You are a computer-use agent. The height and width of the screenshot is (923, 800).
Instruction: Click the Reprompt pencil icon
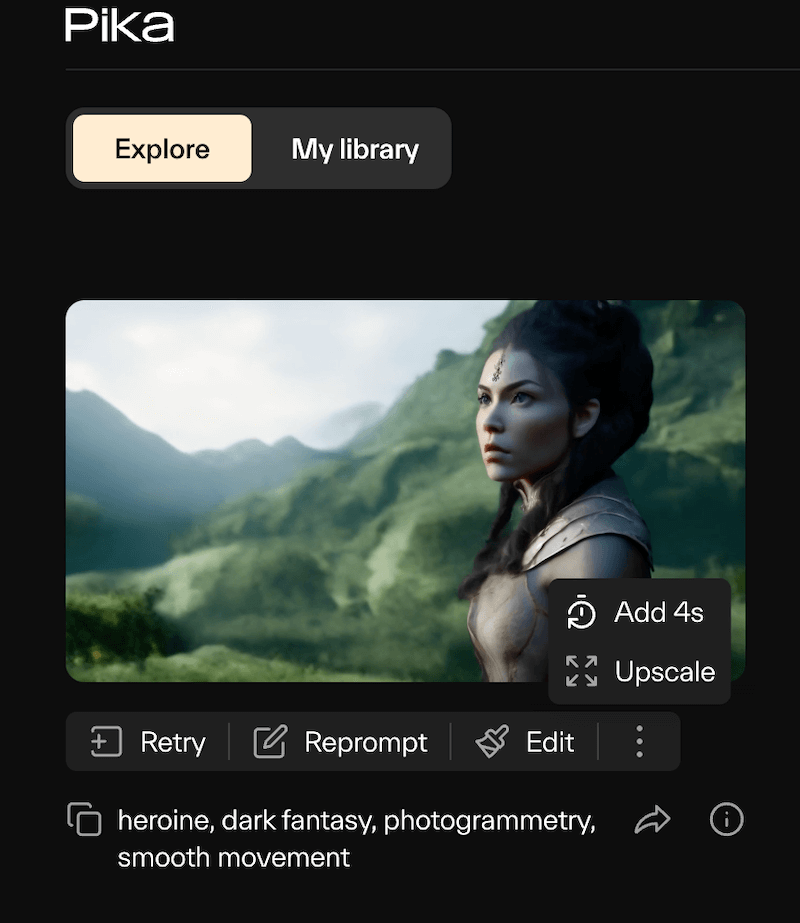tap(269, 742)
